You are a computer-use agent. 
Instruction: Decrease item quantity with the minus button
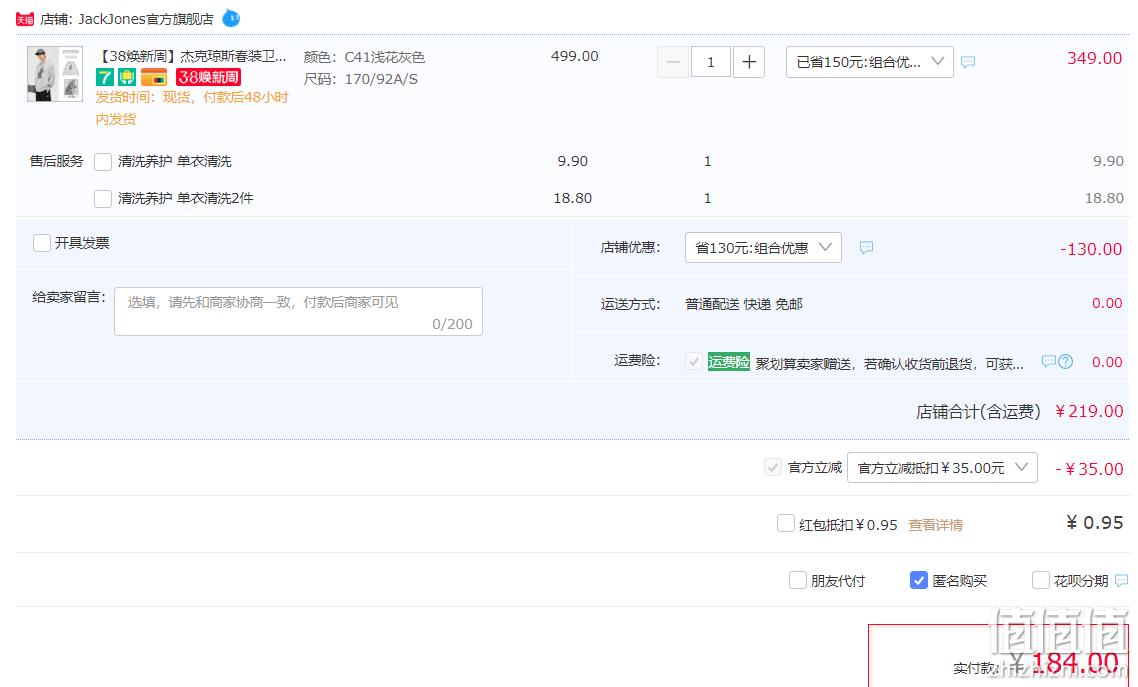[673, 62]
